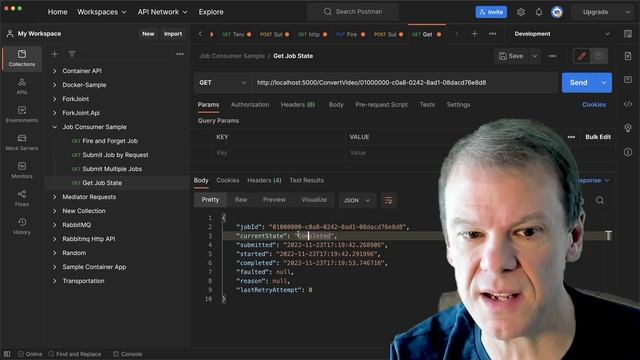Viewport: 640px width, 360px height.
Task: Expand the ForkJoint collection
Action: (55, 99)
